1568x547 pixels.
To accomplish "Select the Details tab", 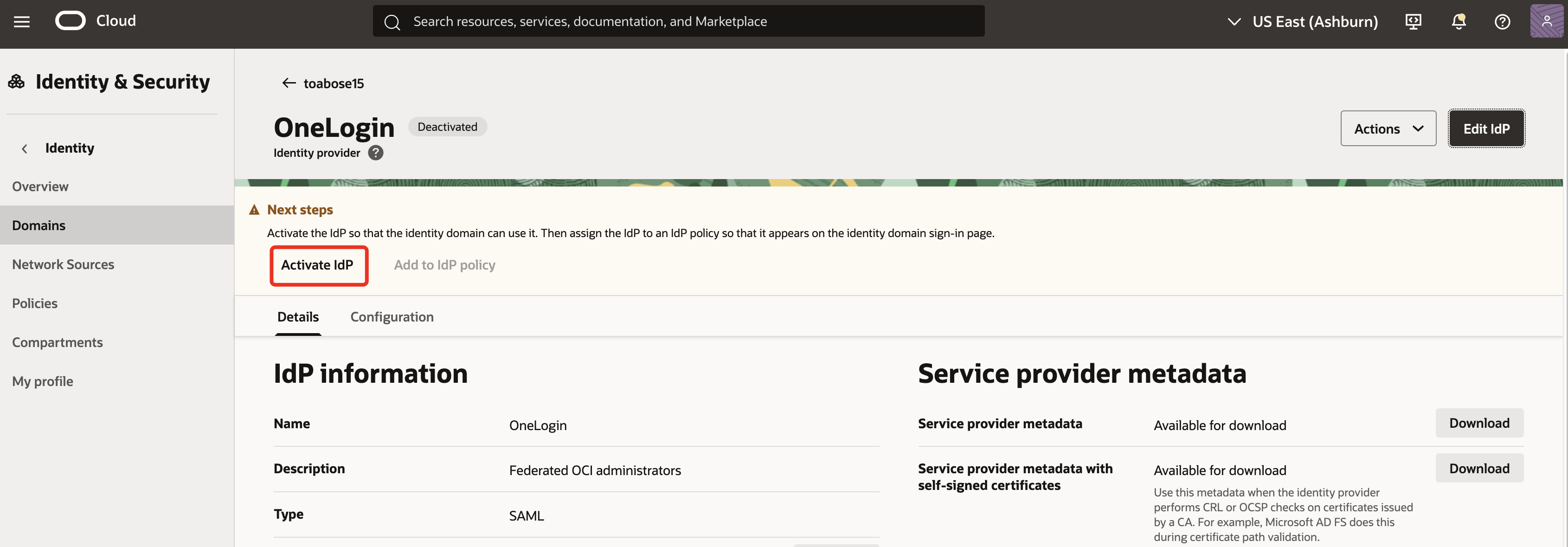I will [x=298, y=316].
